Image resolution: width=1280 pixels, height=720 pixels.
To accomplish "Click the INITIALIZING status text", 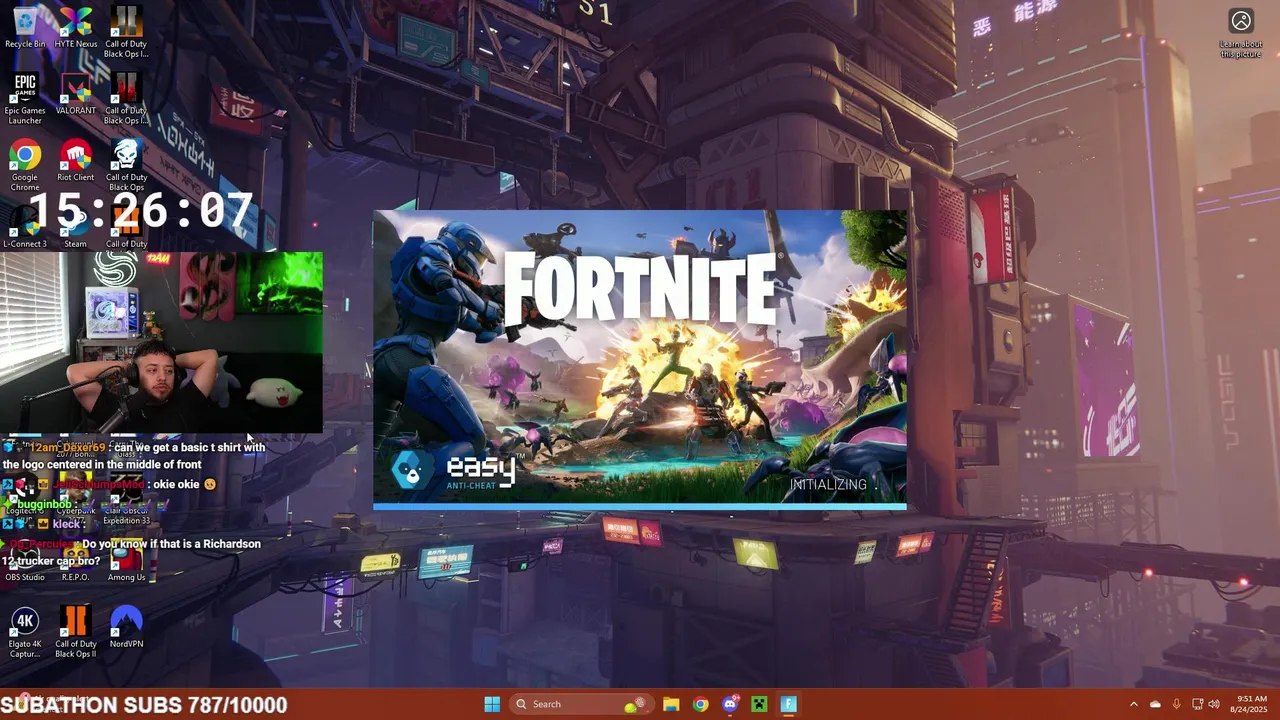I will point(829,484).
